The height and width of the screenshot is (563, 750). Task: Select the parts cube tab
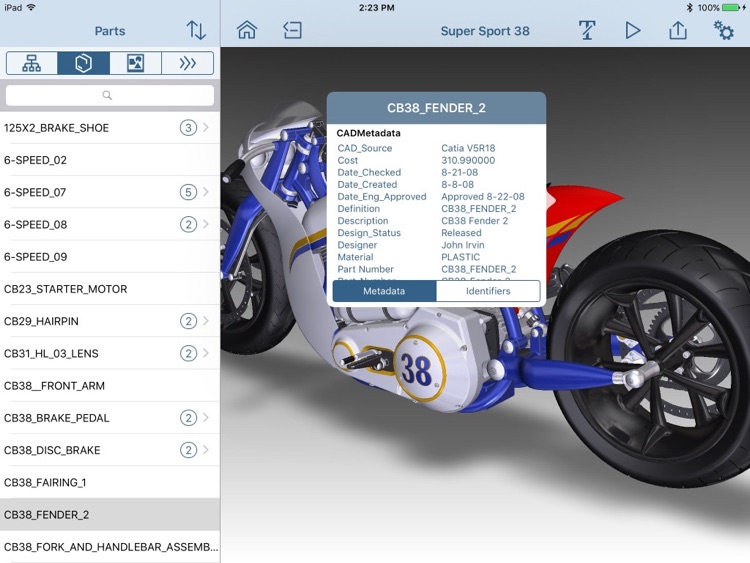(83, 63)
